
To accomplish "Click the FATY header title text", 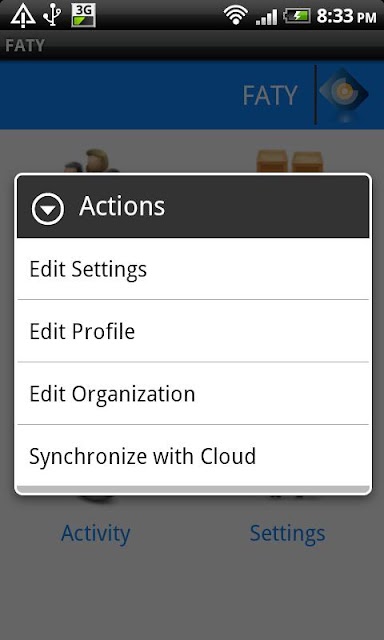I will point(270,96).
